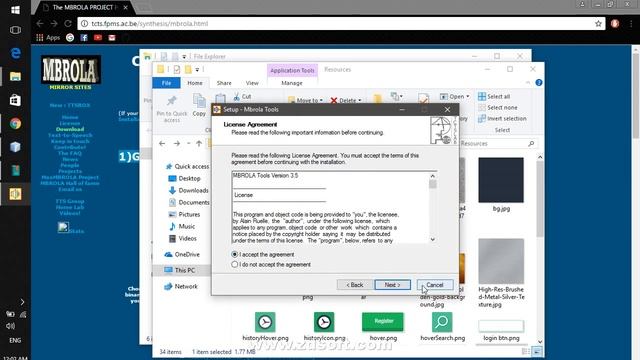Screen dimensions: 640x360
Task: Select the High-Res-Brushed-Metal-Silver texture thumbnail
Action: pos(501,261)
